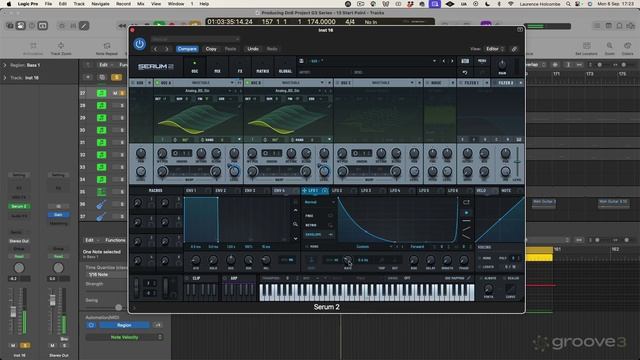Expand the Track: Inst 16 inspector
This screenshot has width=640, height=360.
(x=5, y=78)
